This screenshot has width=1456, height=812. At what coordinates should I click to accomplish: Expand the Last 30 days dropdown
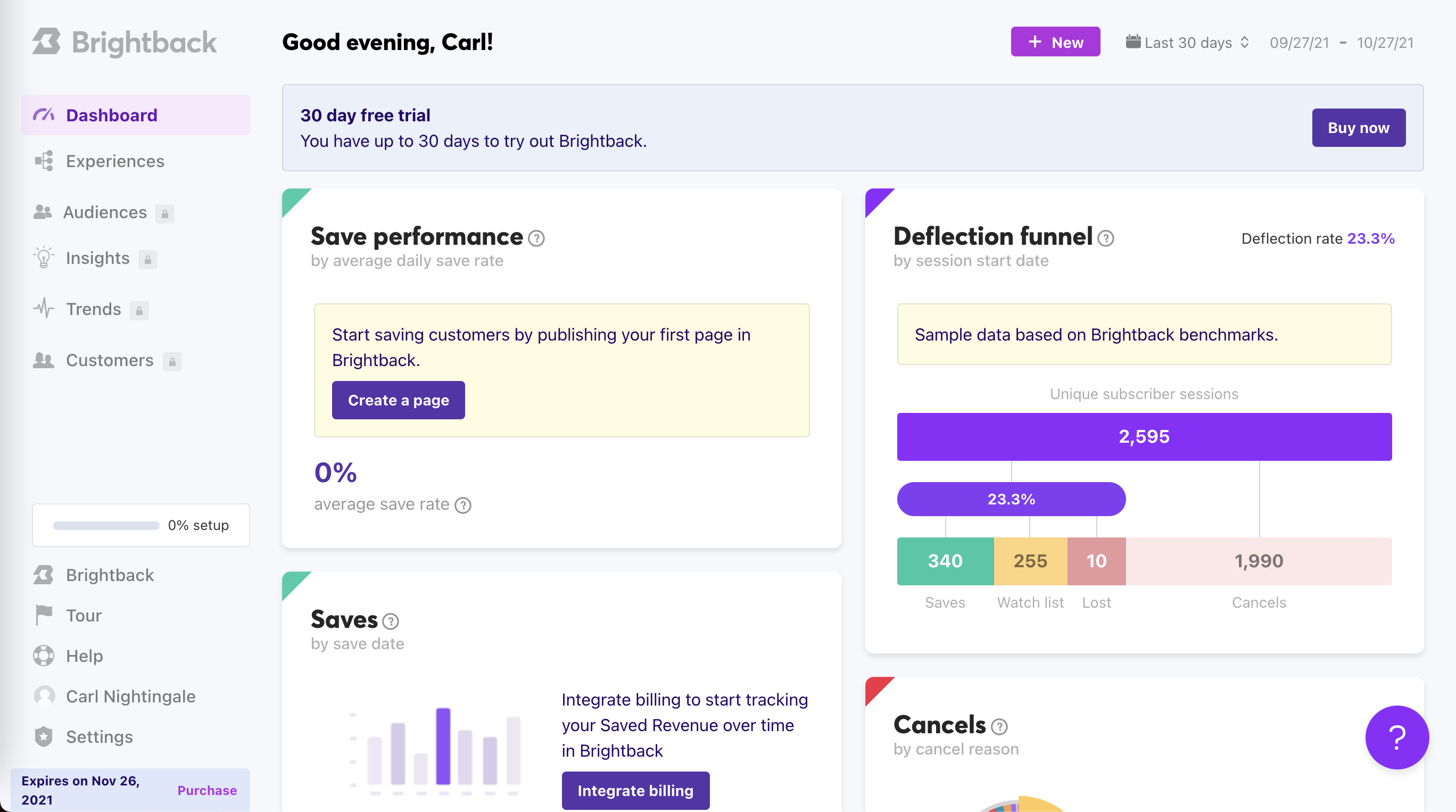(1195, 43)
